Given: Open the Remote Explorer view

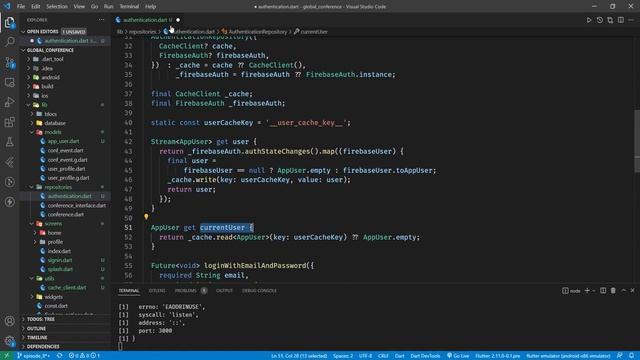Looking at the screenshot, I should [9, 82].
